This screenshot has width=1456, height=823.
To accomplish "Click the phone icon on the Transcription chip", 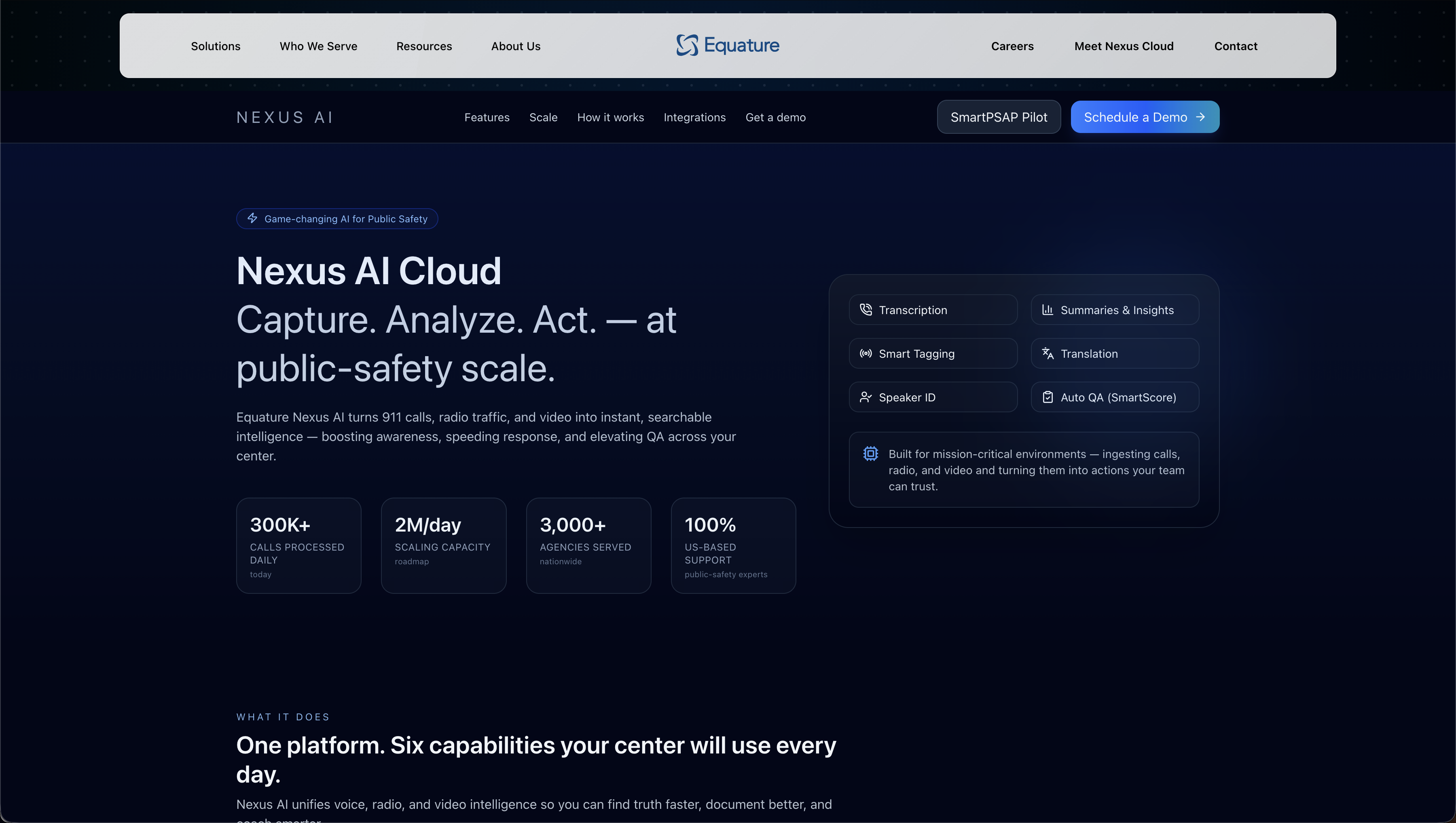I will point(866,310).
